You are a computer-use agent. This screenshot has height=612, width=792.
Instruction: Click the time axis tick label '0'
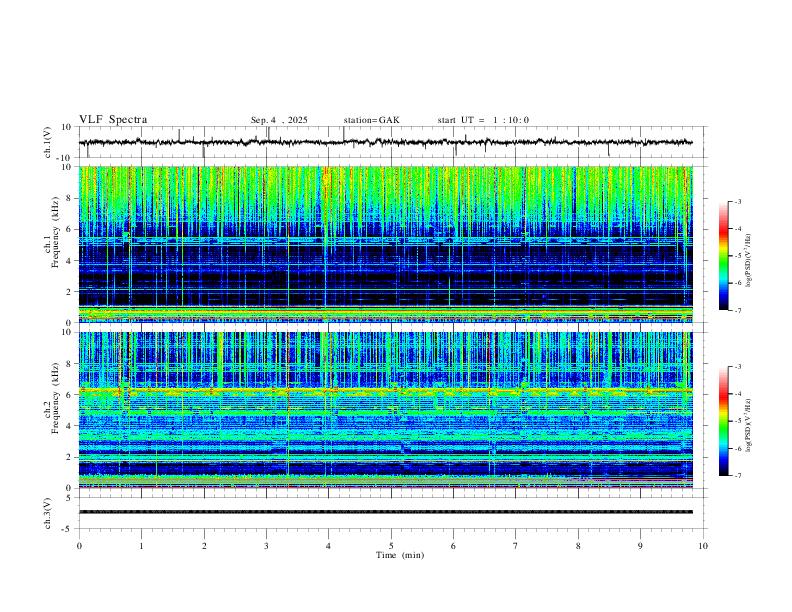(79, 546)
